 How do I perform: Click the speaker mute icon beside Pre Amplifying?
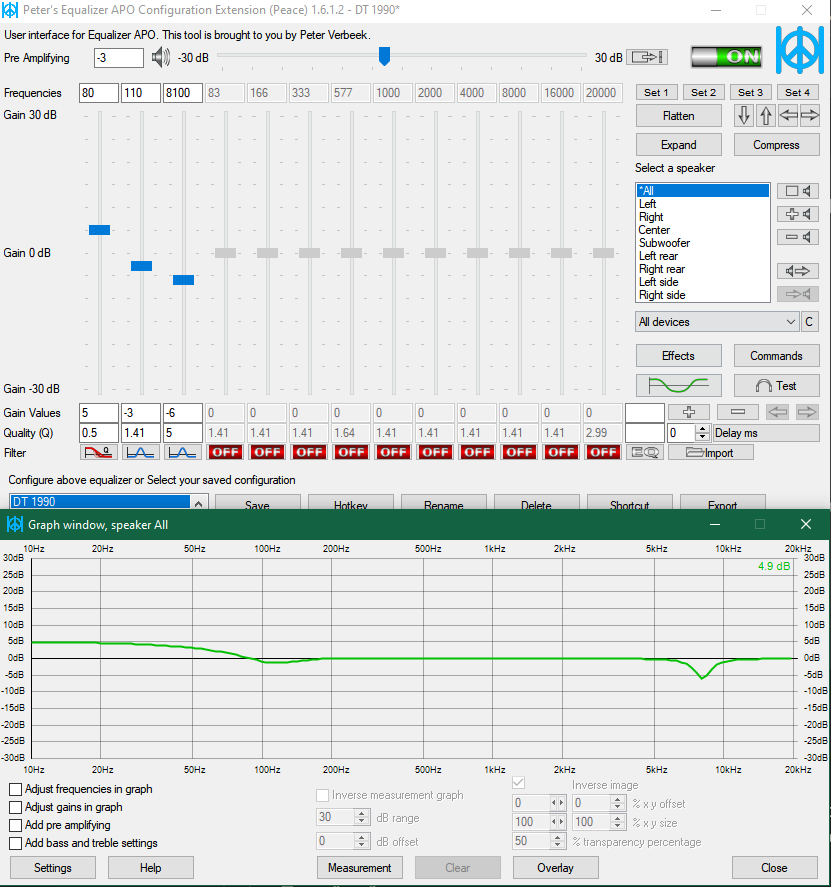point(161,58)
